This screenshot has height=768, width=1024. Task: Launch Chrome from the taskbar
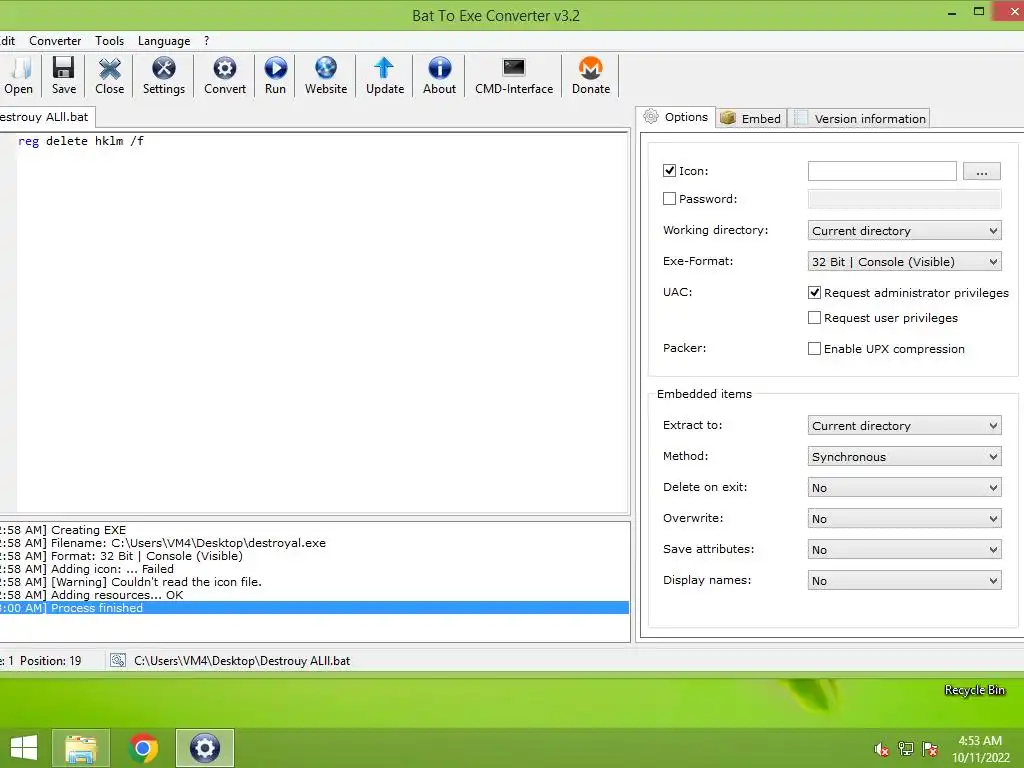(143, 748)
